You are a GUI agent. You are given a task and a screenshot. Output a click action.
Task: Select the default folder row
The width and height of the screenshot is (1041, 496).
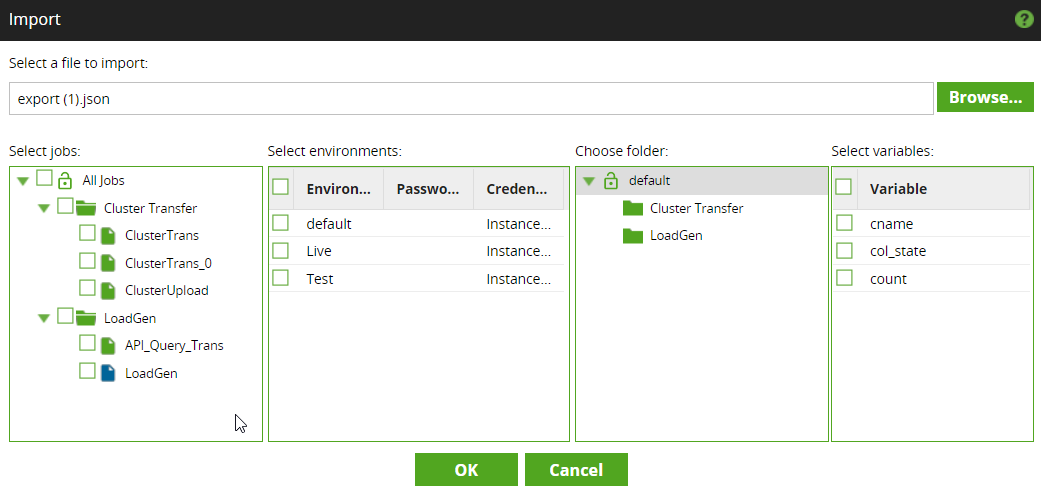click(702, 181)
